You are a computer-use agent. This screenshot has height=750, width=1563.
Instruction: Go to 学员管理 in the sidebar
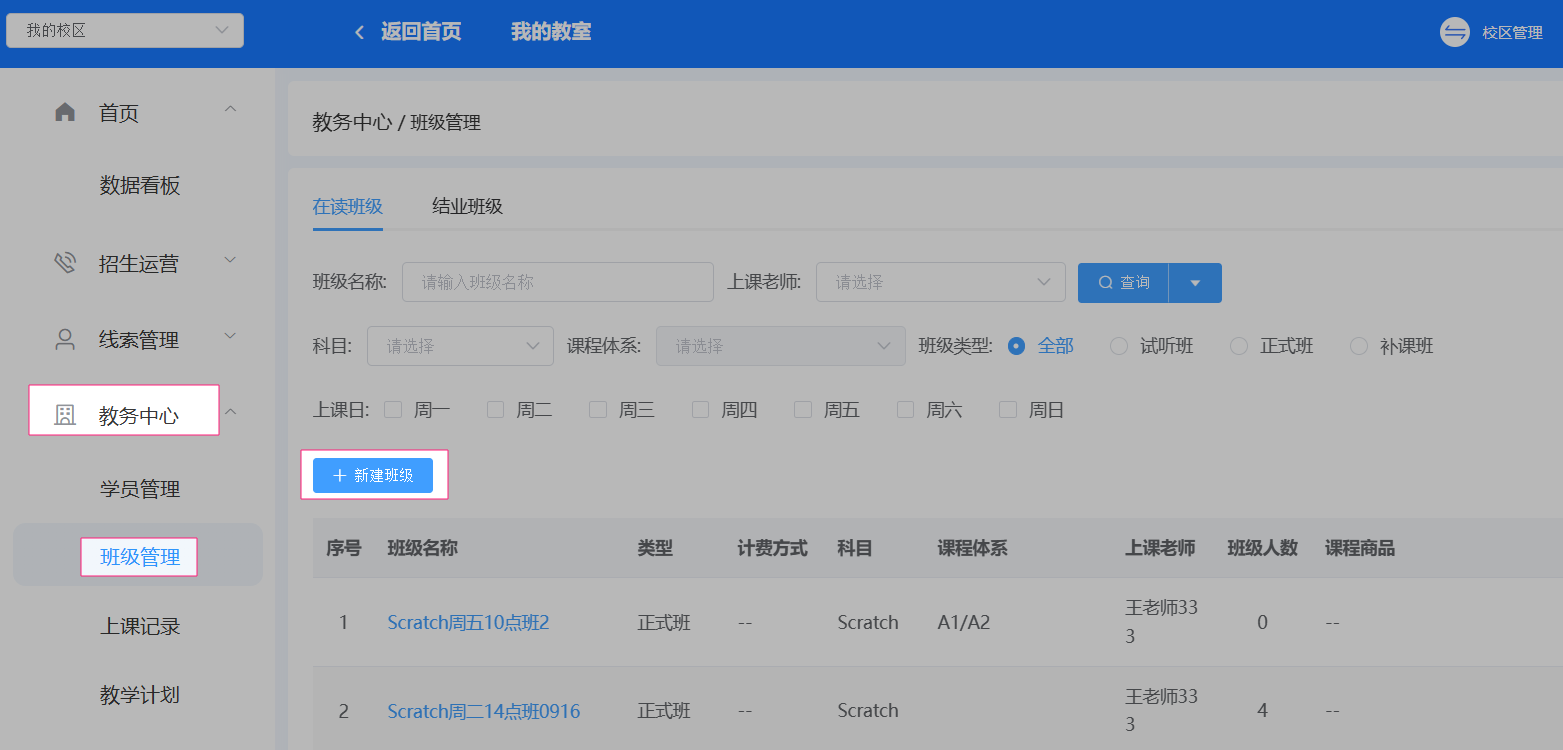(x=138, y=489)
